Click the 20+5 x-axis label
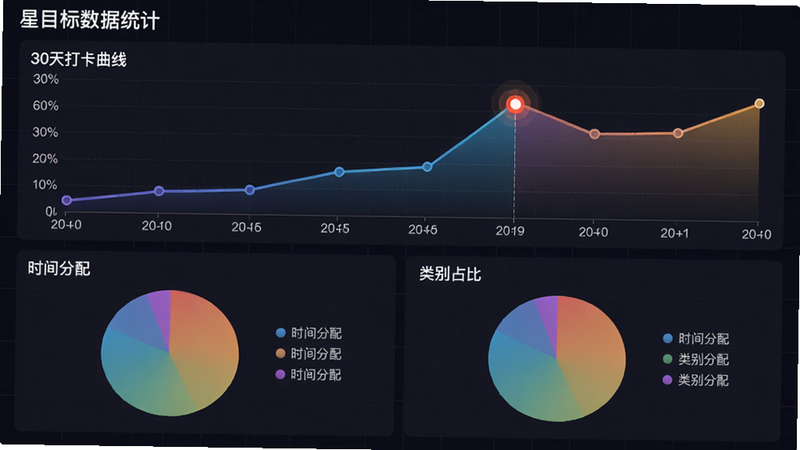Viewport: 800px width, 450px height. [x=335, y=229]
